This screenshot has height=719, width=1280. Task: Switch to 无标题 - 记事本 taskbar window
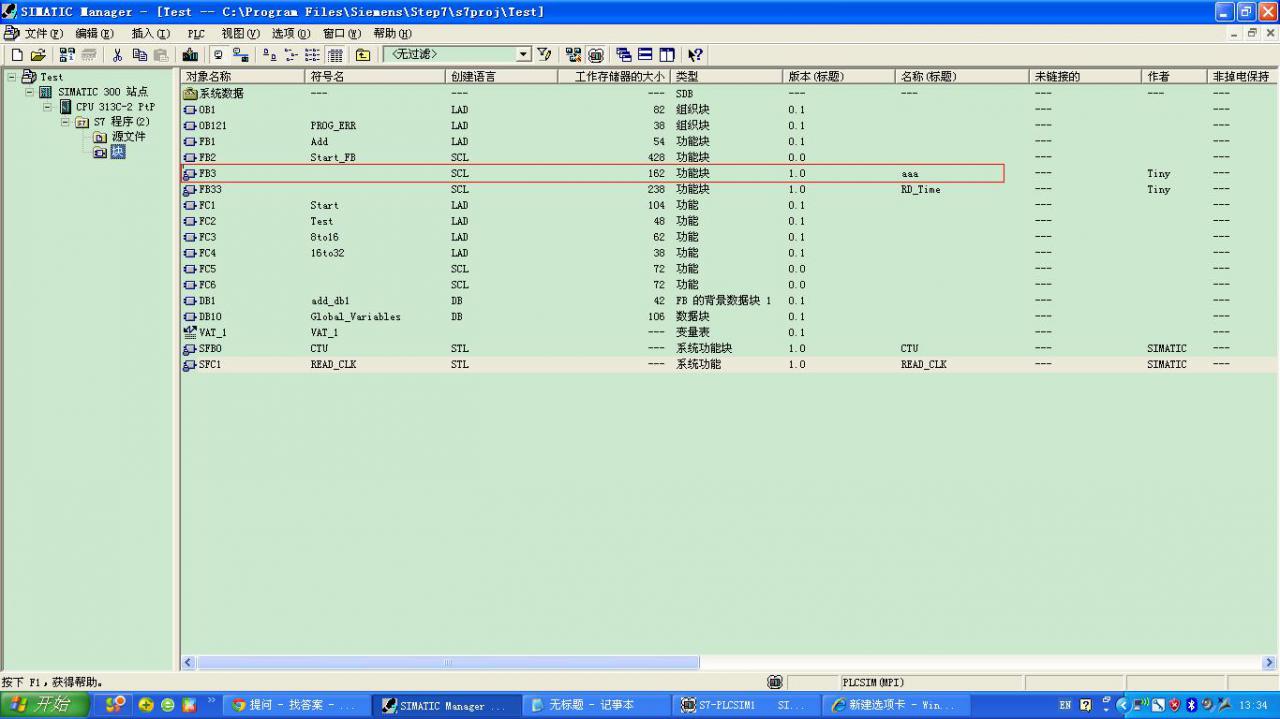coord(596,705)
